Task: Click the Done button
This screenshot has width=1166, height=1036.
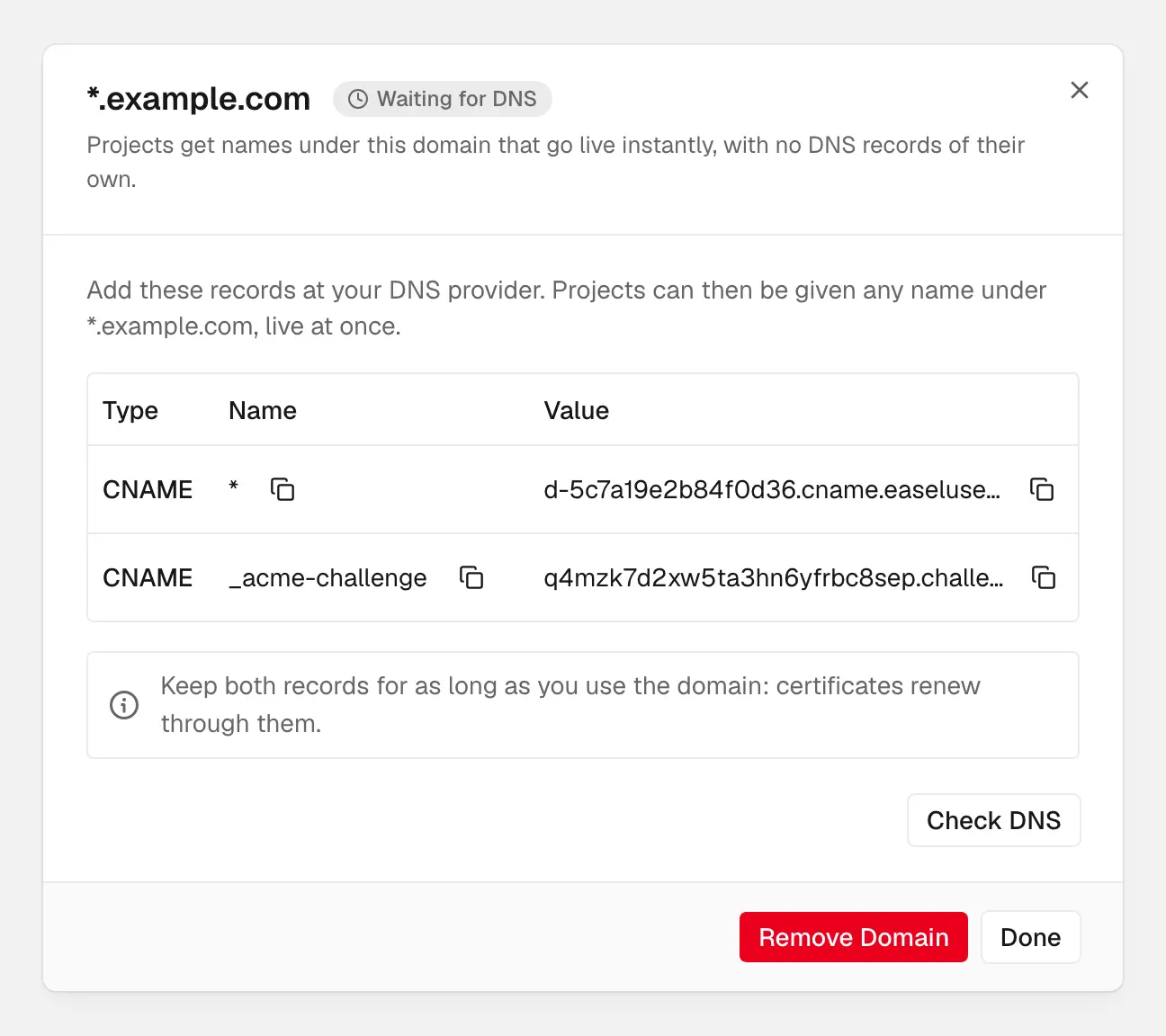Action: [x=1031, y=937]
